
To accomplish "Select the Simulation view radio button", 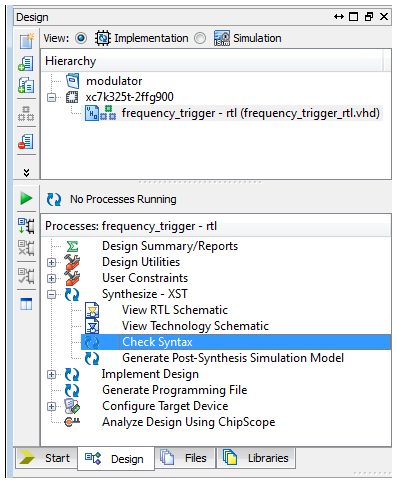I will pos(200,38).
